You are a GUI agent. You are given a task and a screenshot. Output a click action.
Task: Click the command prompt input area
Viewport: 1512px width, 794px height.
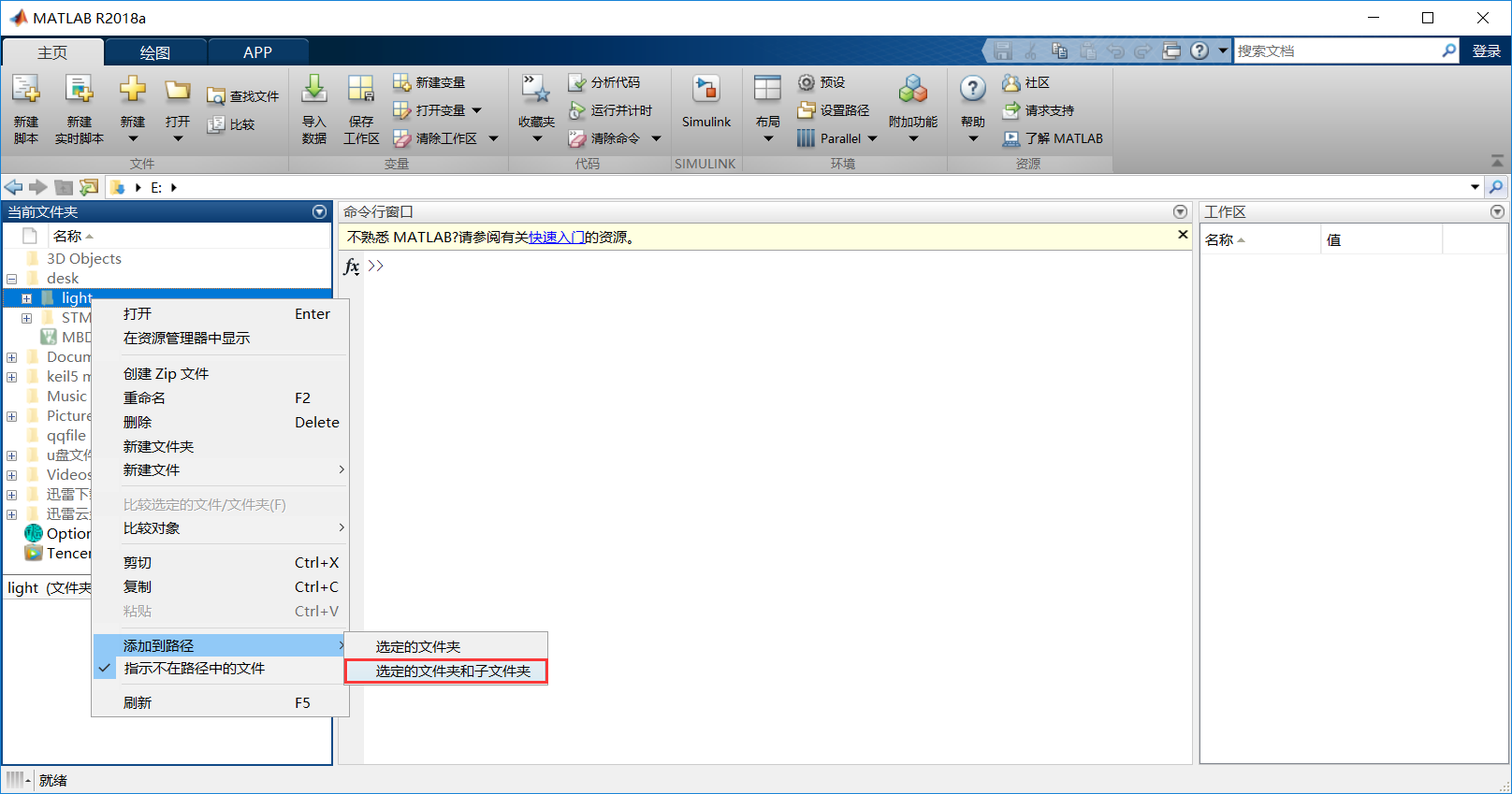(x=777, y=266)
